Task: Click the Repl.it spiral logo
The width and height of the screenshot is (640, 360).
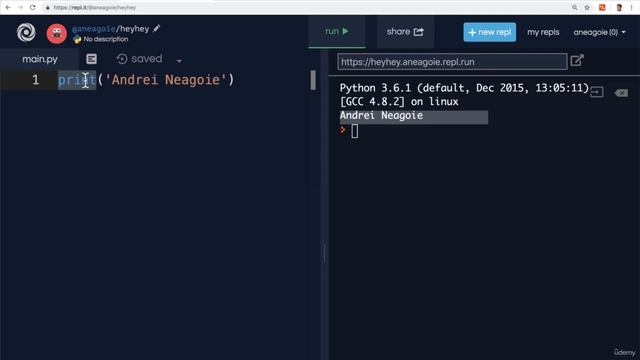Action: [x=26, y=32]
